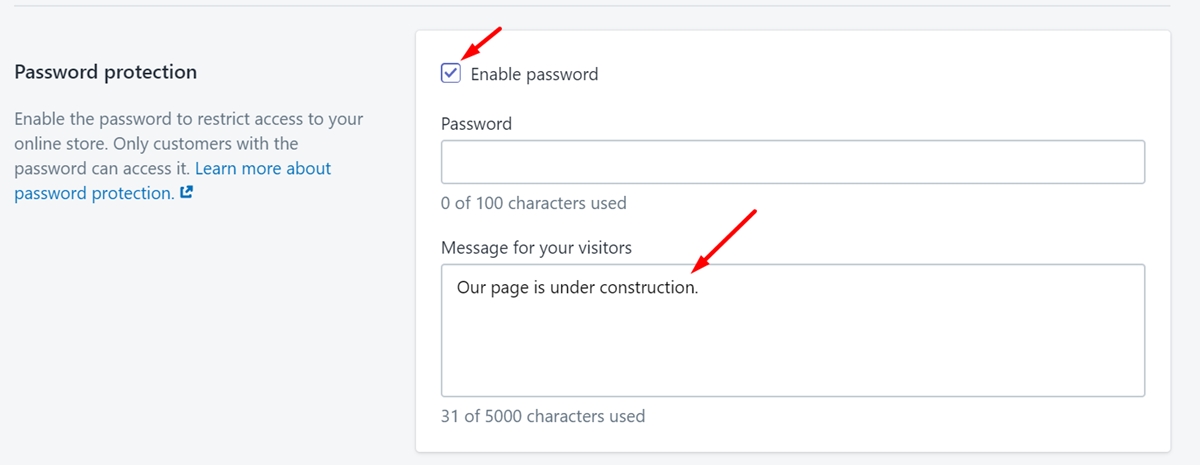The width and height of the screenshot is (1200, 465).
Task: Click the external link icon
Action: pyautogui.click(x=186, y=193)
